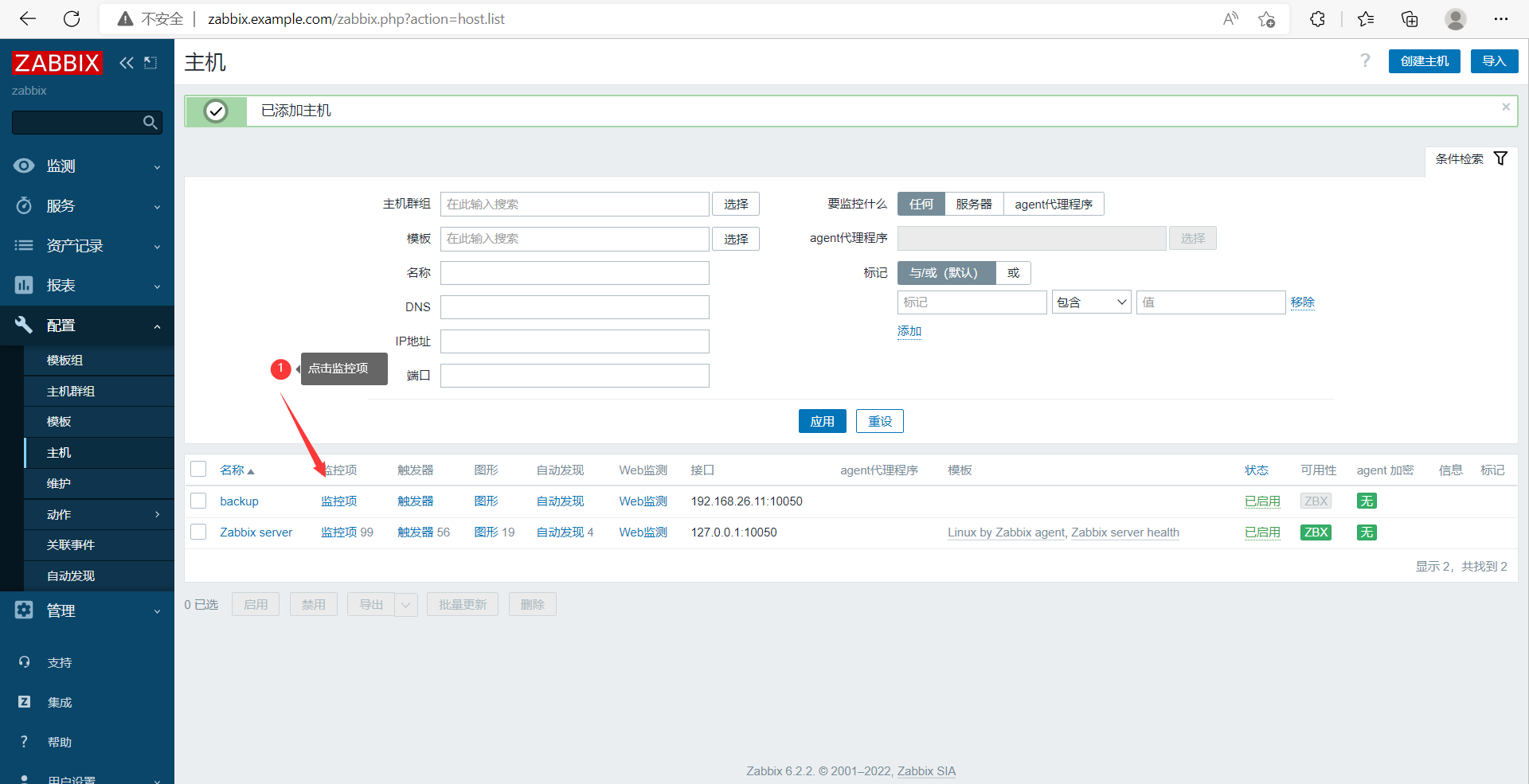Screen dimensions: 1529x784
Task: Expand the Administration (管理) menu
Action: 87,610
